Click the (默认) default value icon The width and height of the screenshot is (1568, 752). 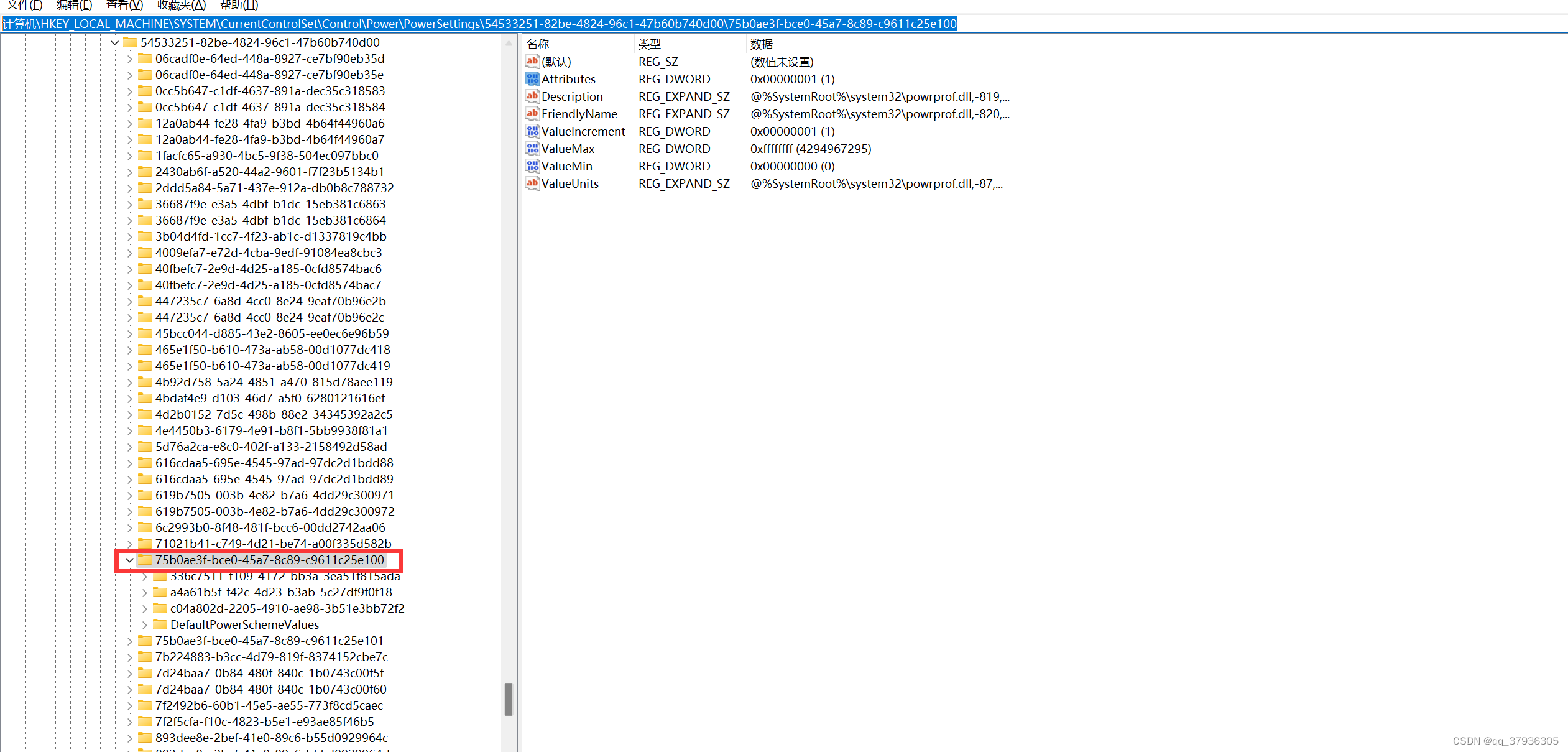[x=532, y=62]
